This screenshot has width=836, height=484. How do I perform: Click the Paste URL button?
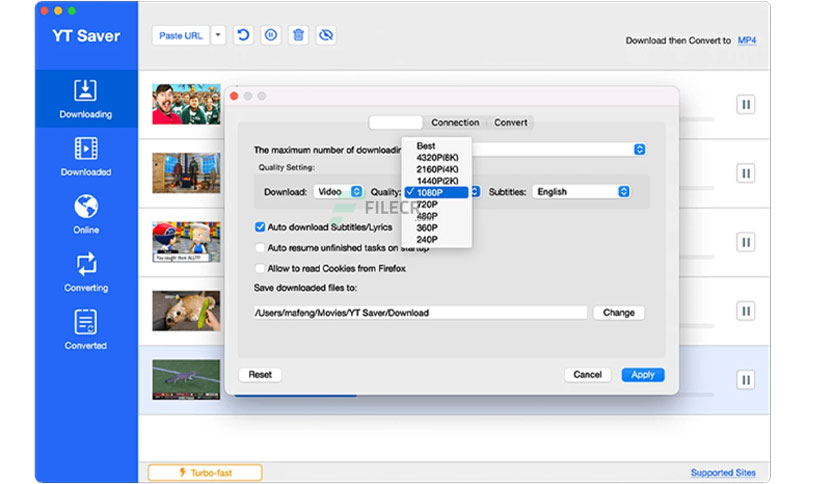point(181,36)
